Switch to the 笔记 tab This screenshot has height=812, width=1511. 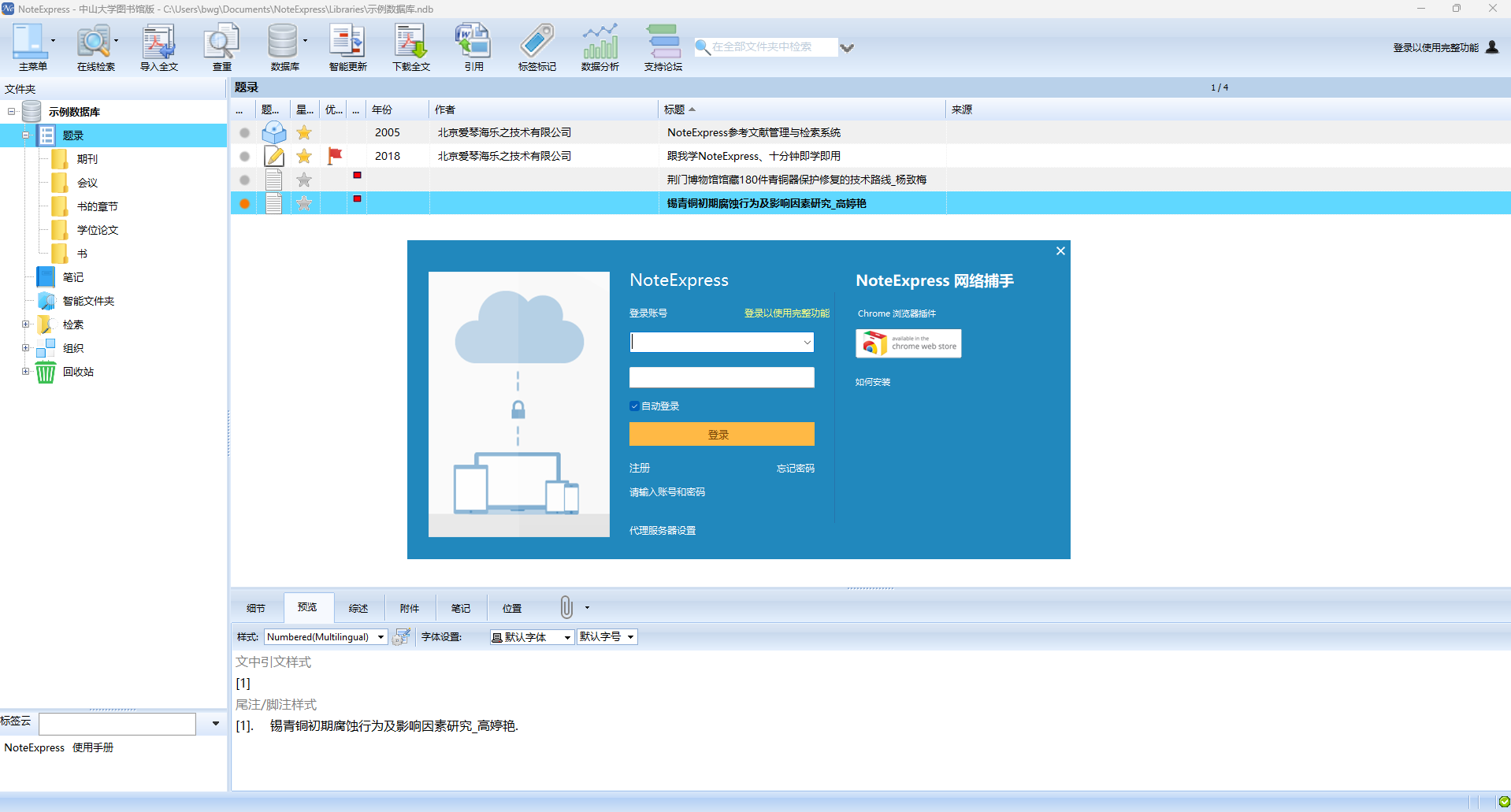tap(461, 608)
